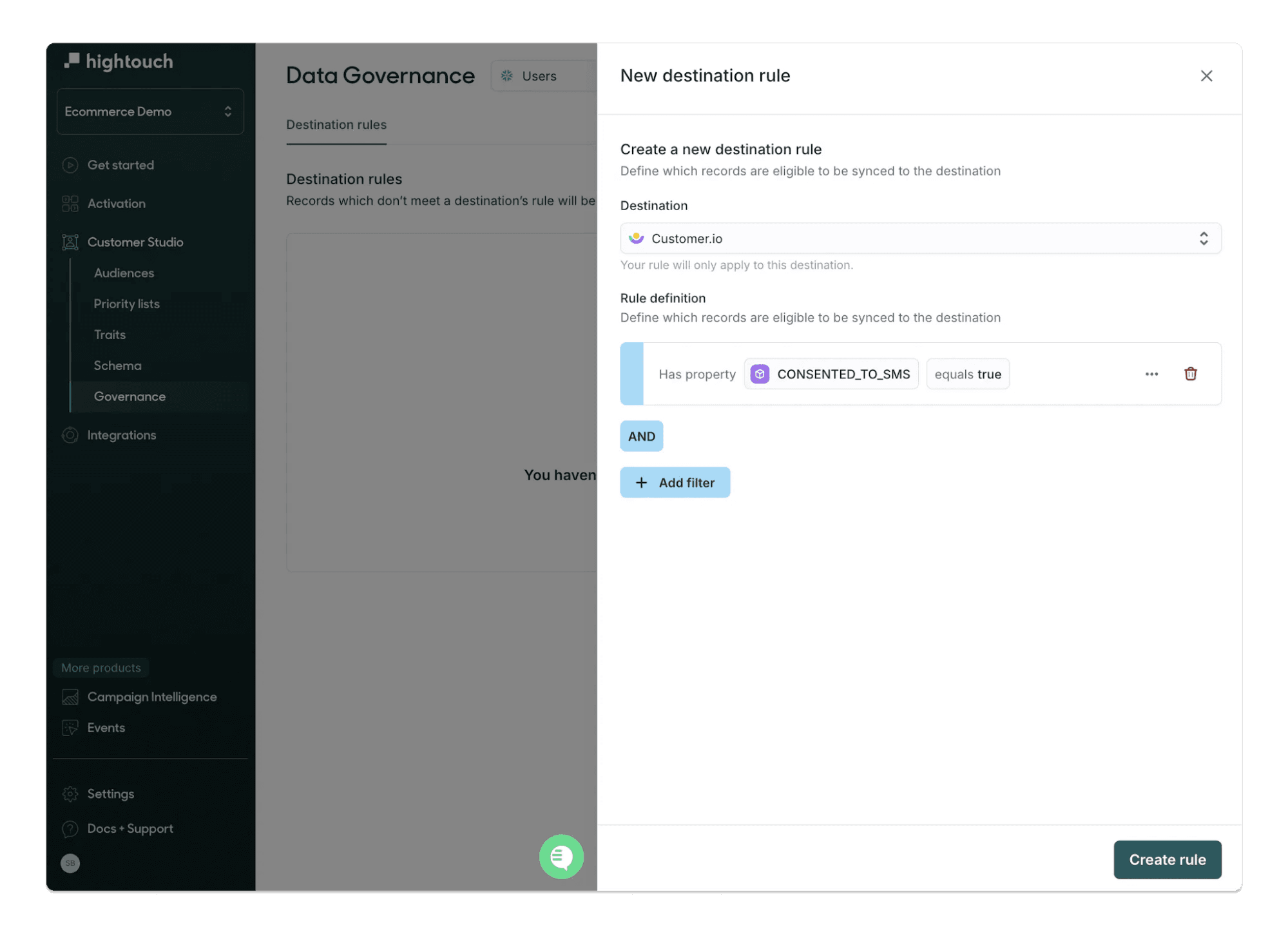Open the Customer.io destination dropdown
This screenshot has height=934, width=1288.
[x=920, y=238]
